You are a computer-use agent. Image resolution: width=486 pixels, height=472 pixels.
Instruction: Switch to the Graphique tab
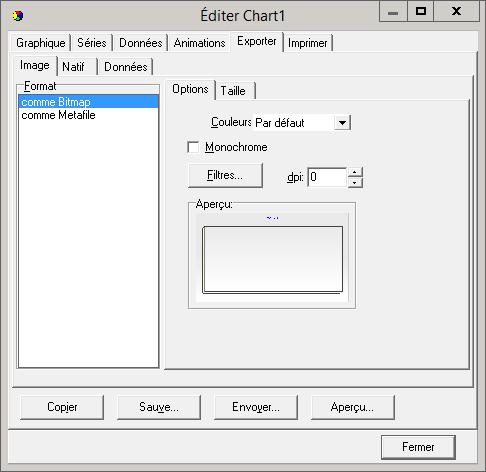click(x=41, y=43)
